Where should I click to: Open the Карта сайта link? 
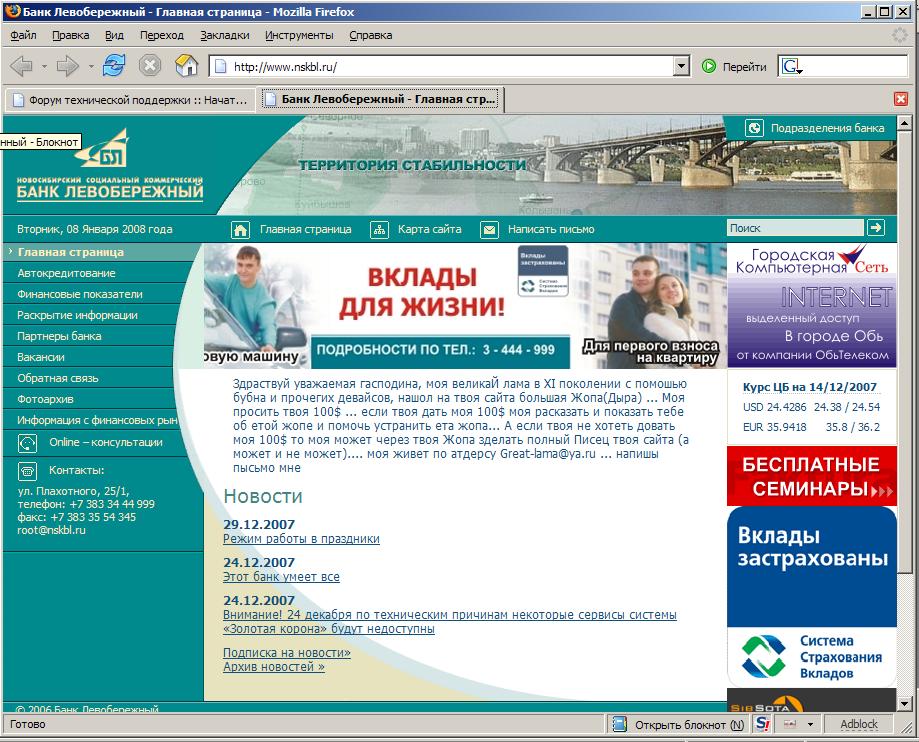click(430, 229)
